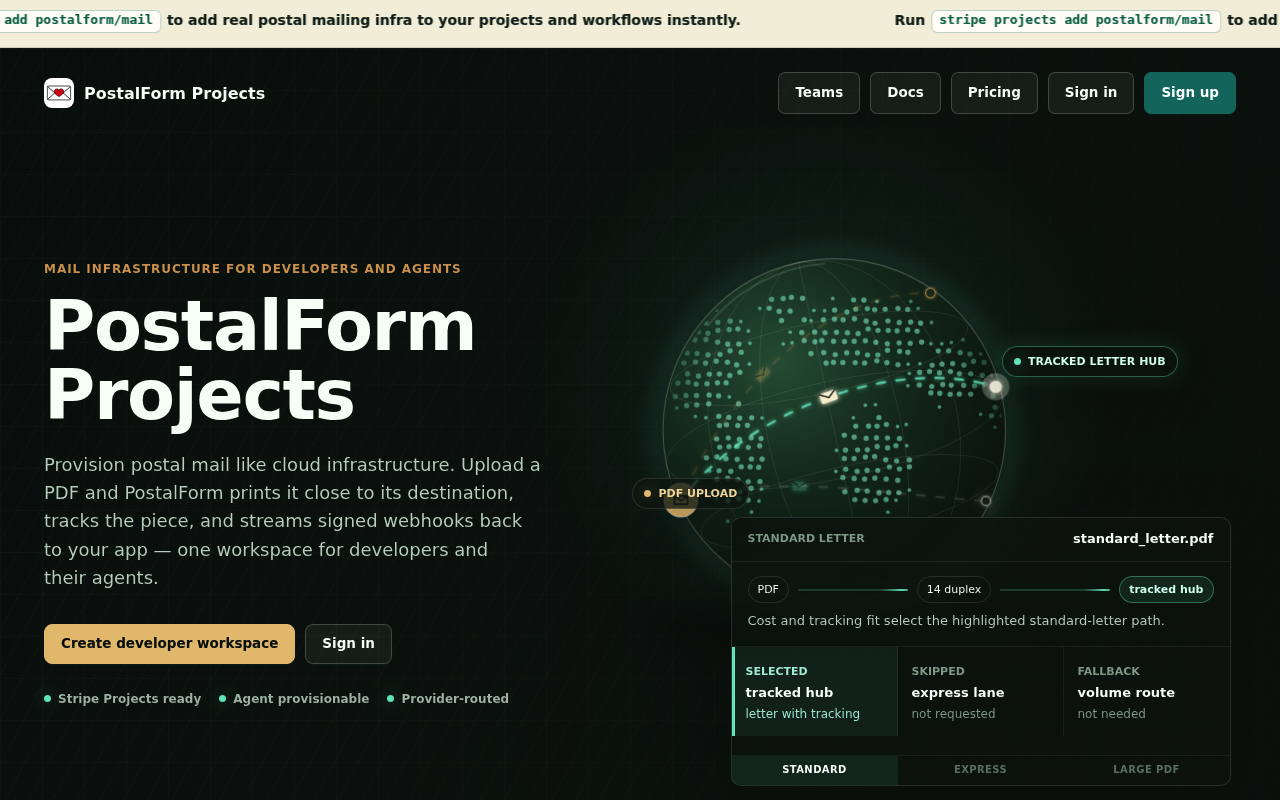Click the small ring node at globe top
Image resolution: width=1280 pixels, height=800 pixels.
[930, 293]
